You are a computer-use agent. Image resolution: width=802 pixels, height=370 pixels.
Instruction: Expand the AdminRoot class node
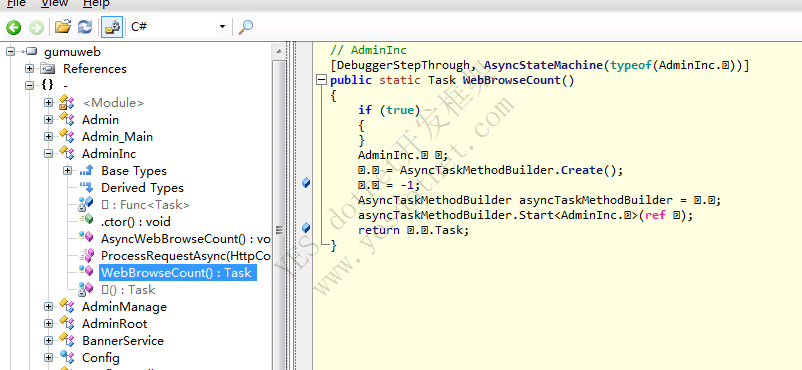coord(49,323)
